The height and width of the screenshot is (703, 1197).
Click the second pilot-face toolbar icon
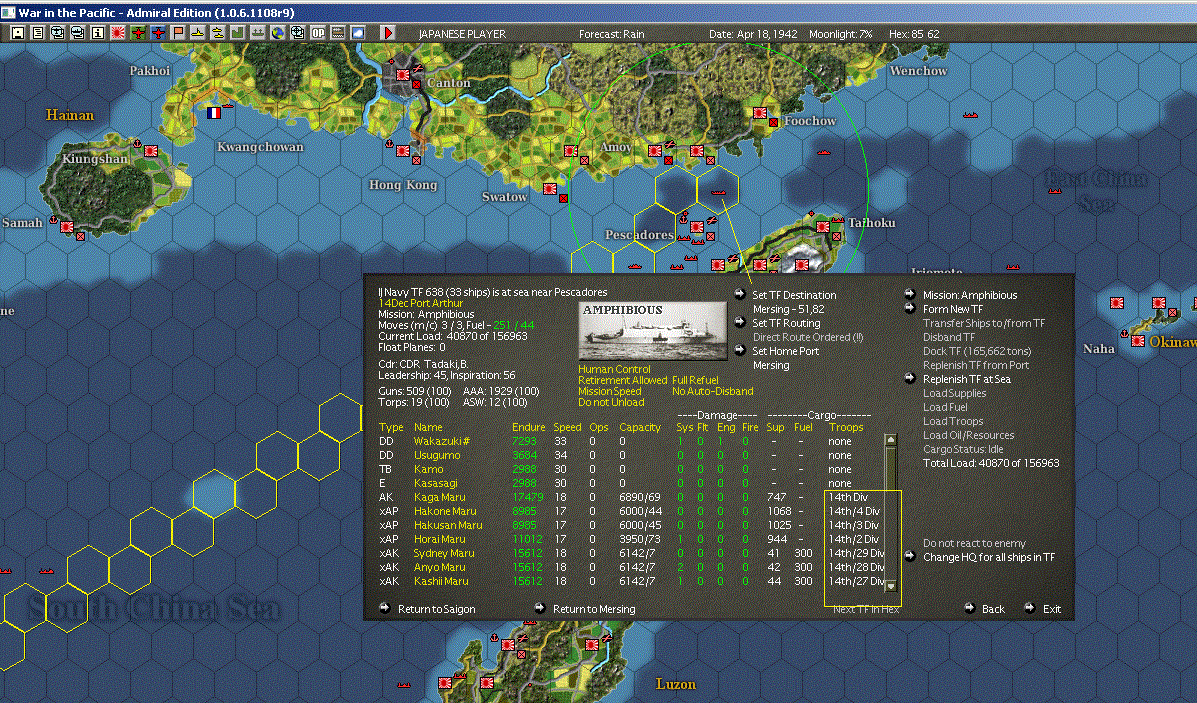tap(77, 33)
